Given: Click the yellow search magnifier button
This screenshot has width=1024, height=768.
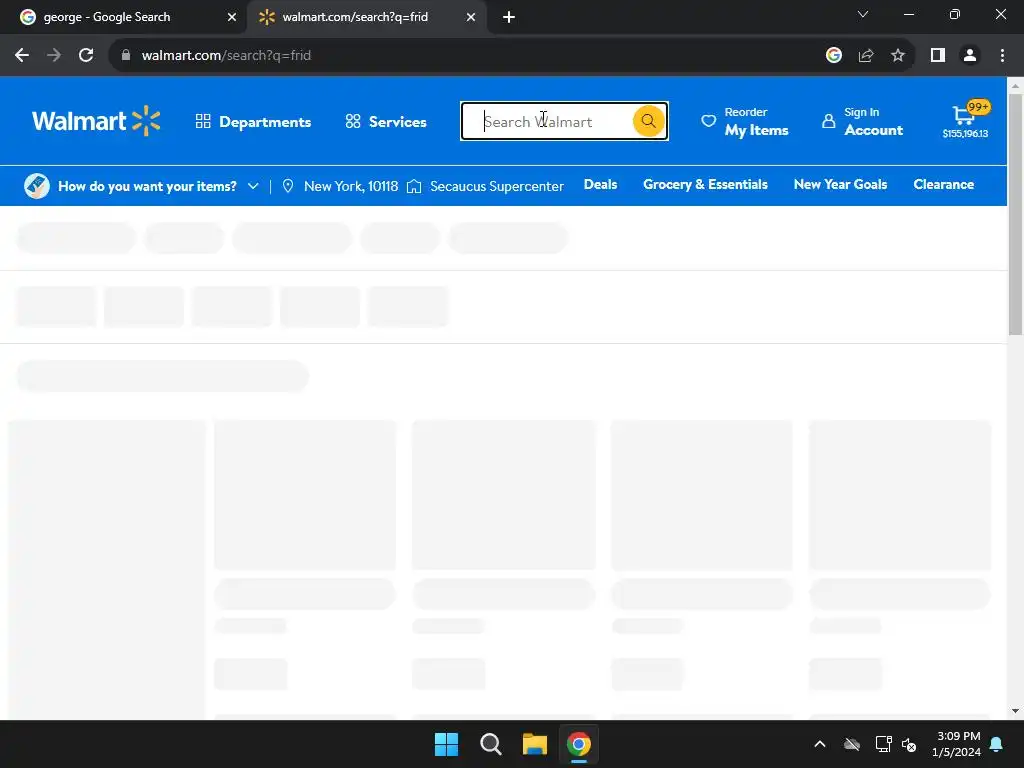Looking at the screenshot, I should point(648,121).
